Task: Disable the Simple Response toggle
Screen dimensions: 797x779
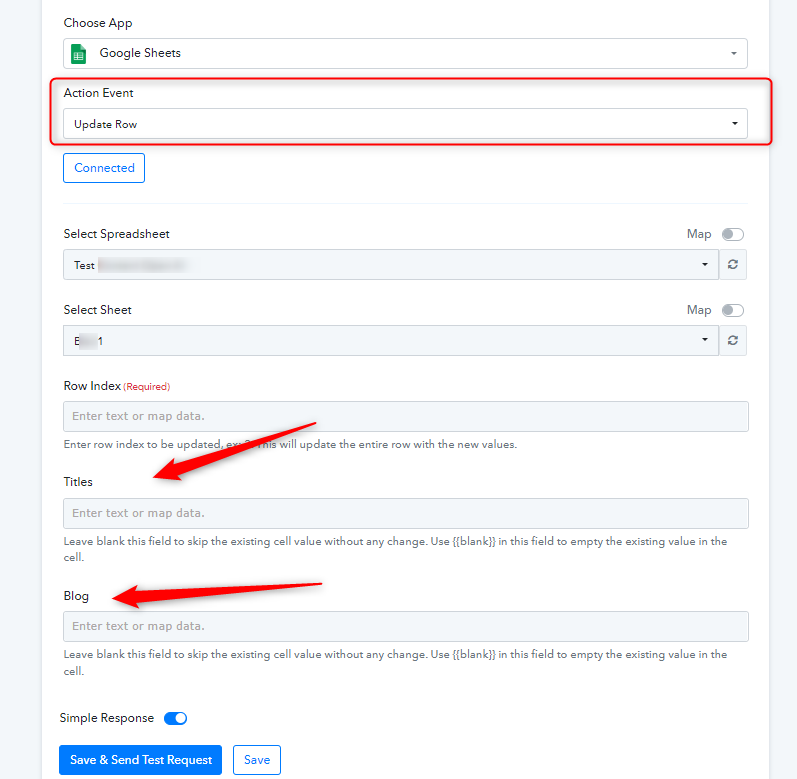Action: click(175, 718)
